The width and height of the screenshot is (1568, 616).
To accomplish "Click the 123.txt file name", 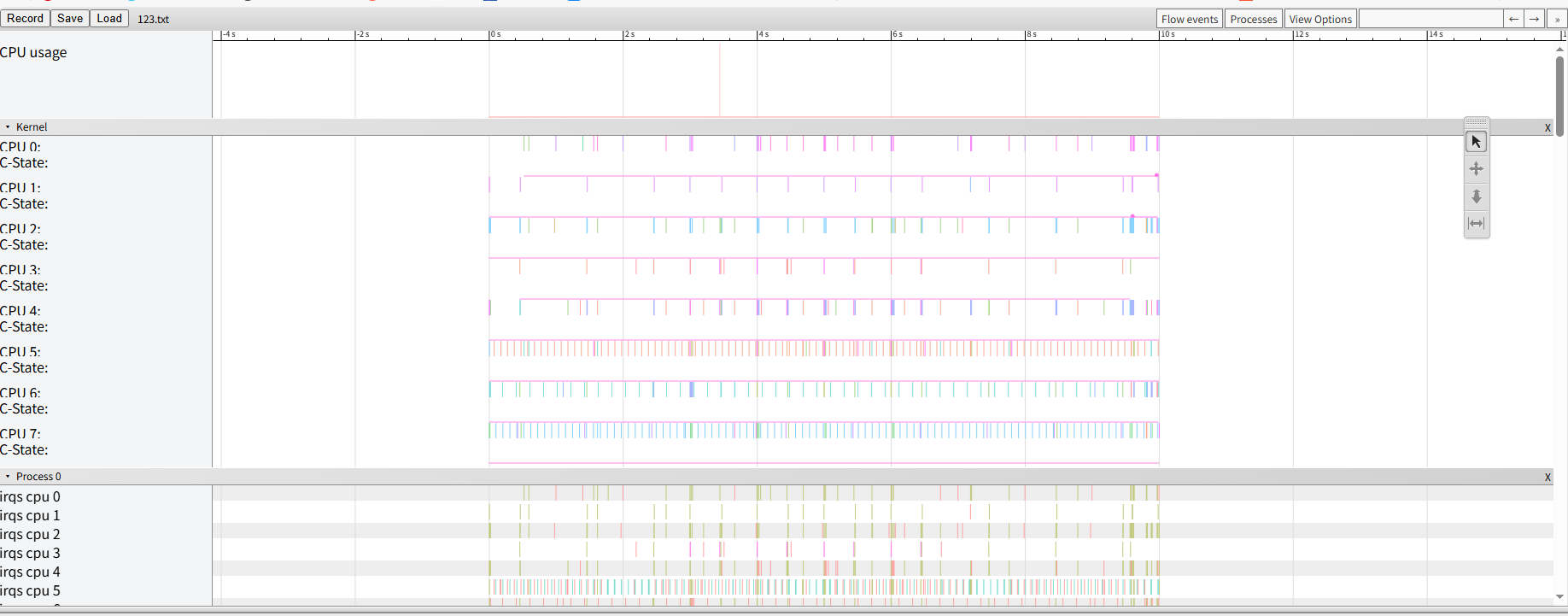I will 153,19.
